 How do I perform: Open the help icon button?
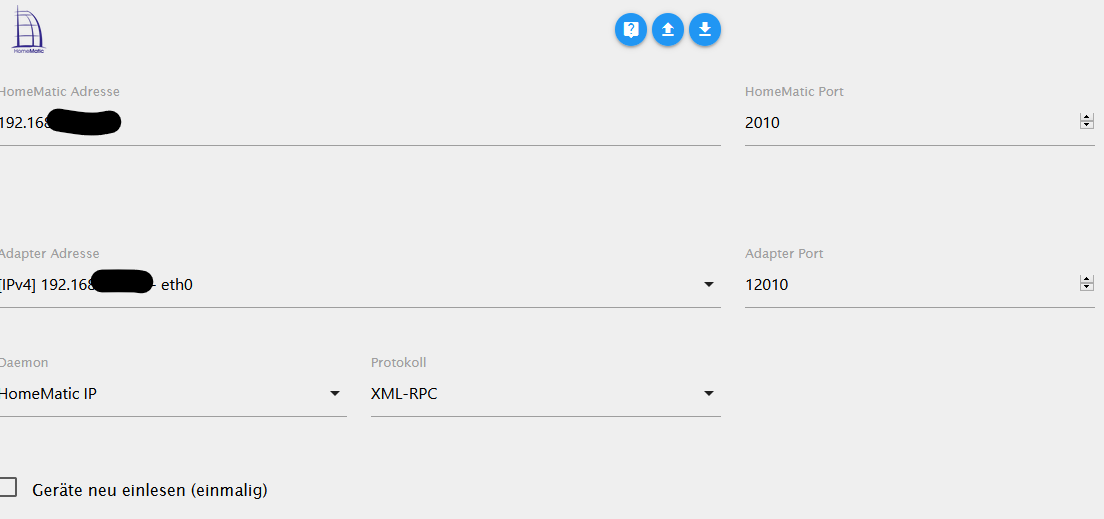point(631,30)
